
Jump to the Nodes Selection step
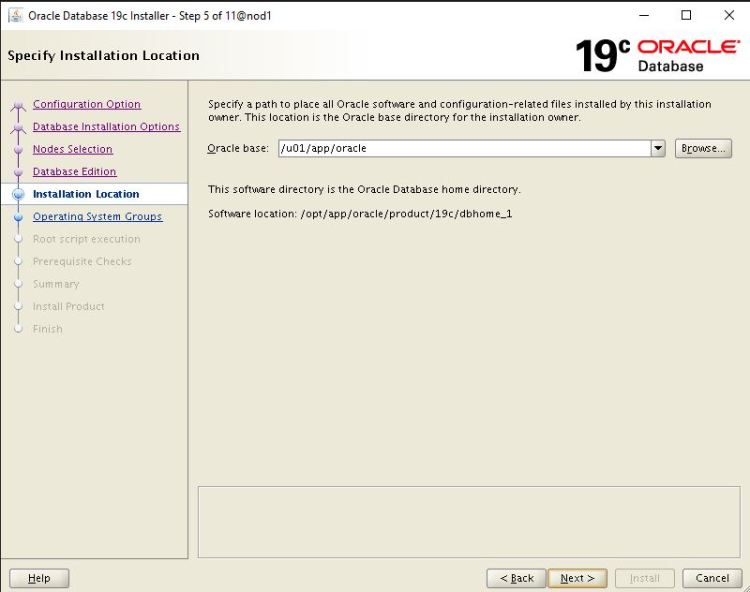click(x=72, y=149)
